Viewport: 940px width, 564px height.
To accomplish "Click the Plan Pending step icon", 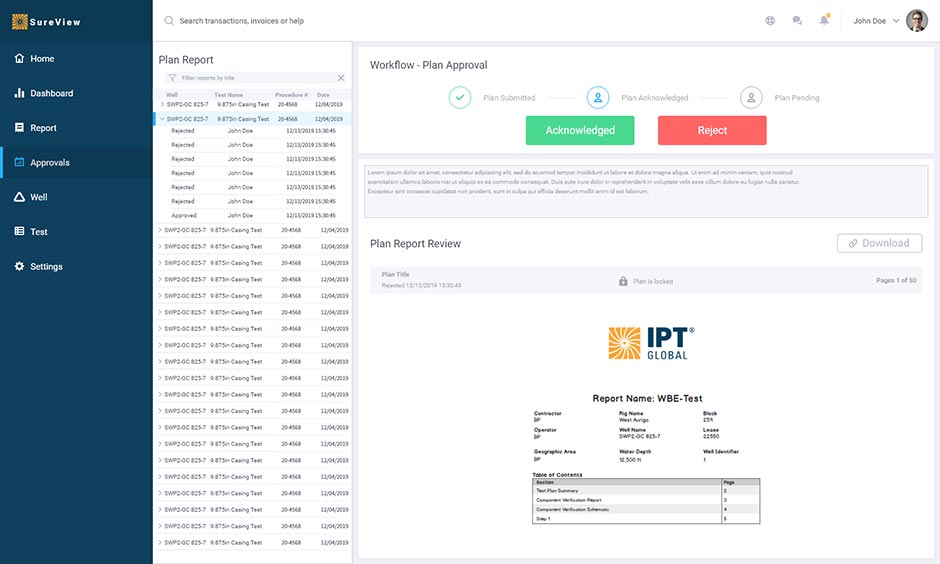I will tap(751, 98).
